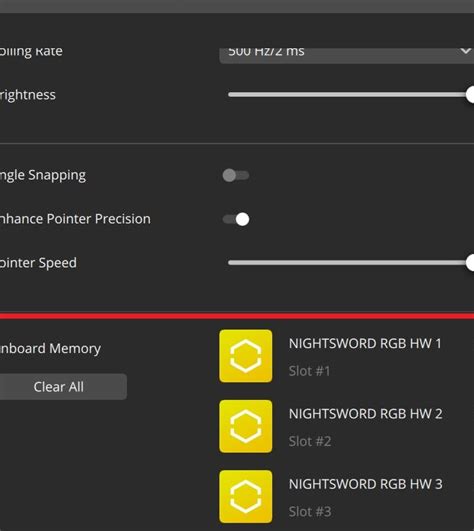Disable the Enhance Pointer Precision toggle
Viewport: 474px width, 531px height.
coord(236,219)
